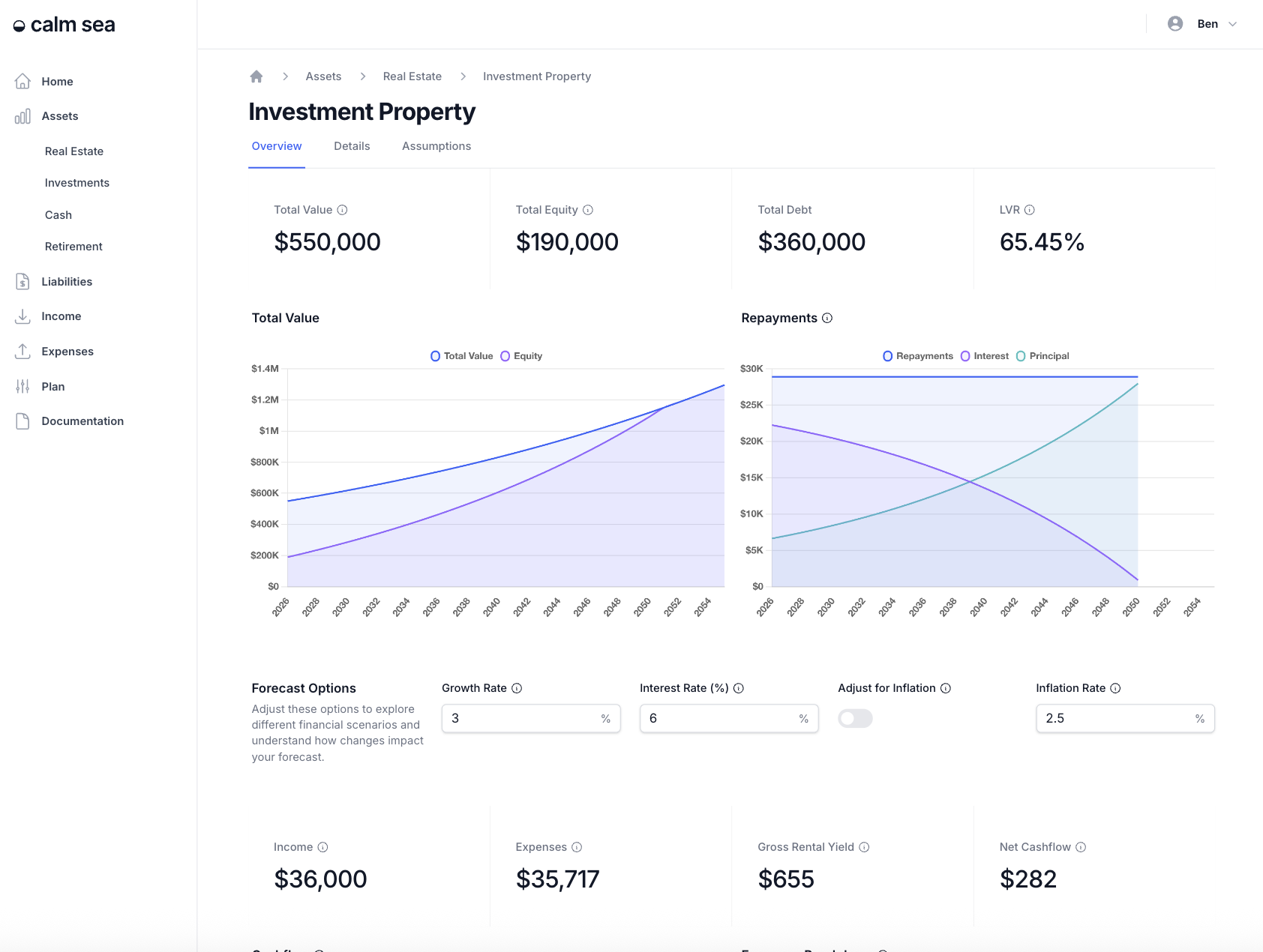Click the LVR info icon
The width and height of the screenshot is (1263, 952).
[x=1029, y=210]
